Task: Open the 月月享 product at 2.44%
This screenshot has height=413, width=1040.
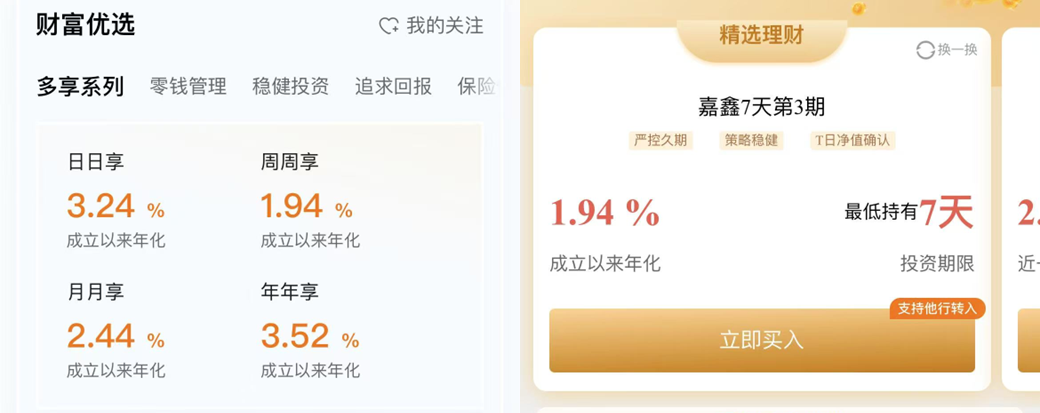Action: pyautogui.click(x=116, y=330)
